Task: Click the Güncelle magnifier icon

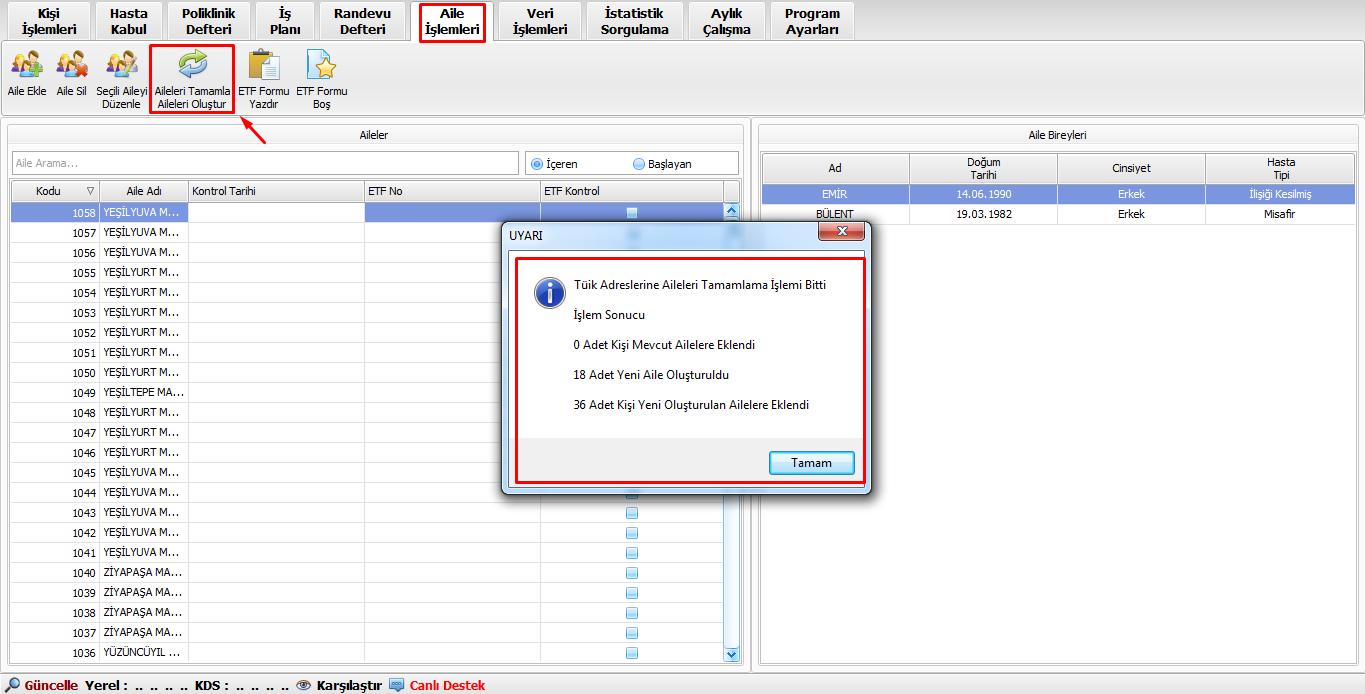Action: click(13, 685)
